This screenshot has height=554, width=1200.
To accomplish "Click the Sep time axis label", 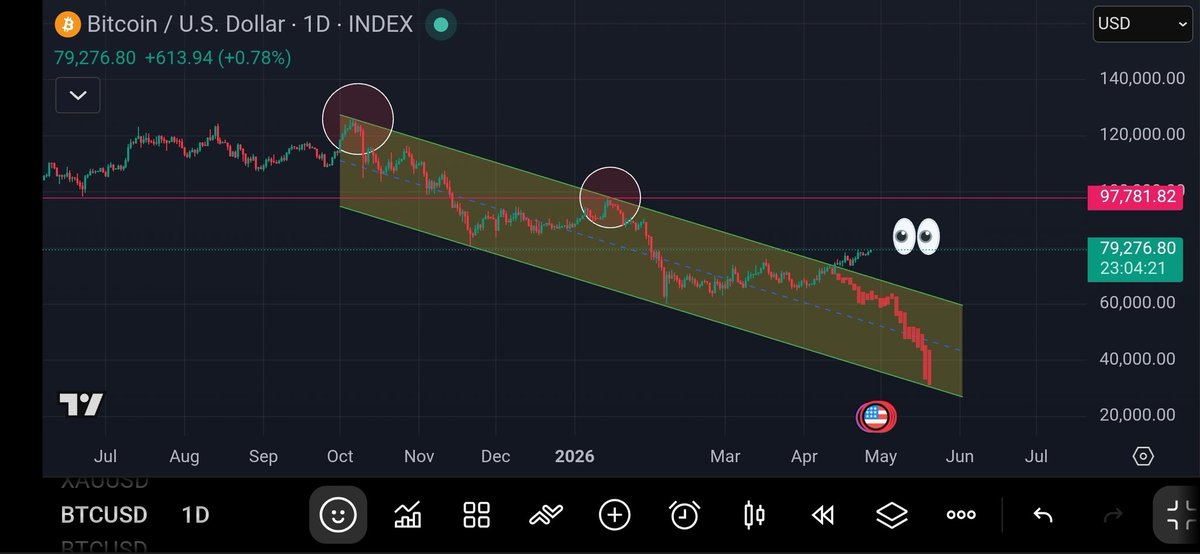I will pos(263,456).
